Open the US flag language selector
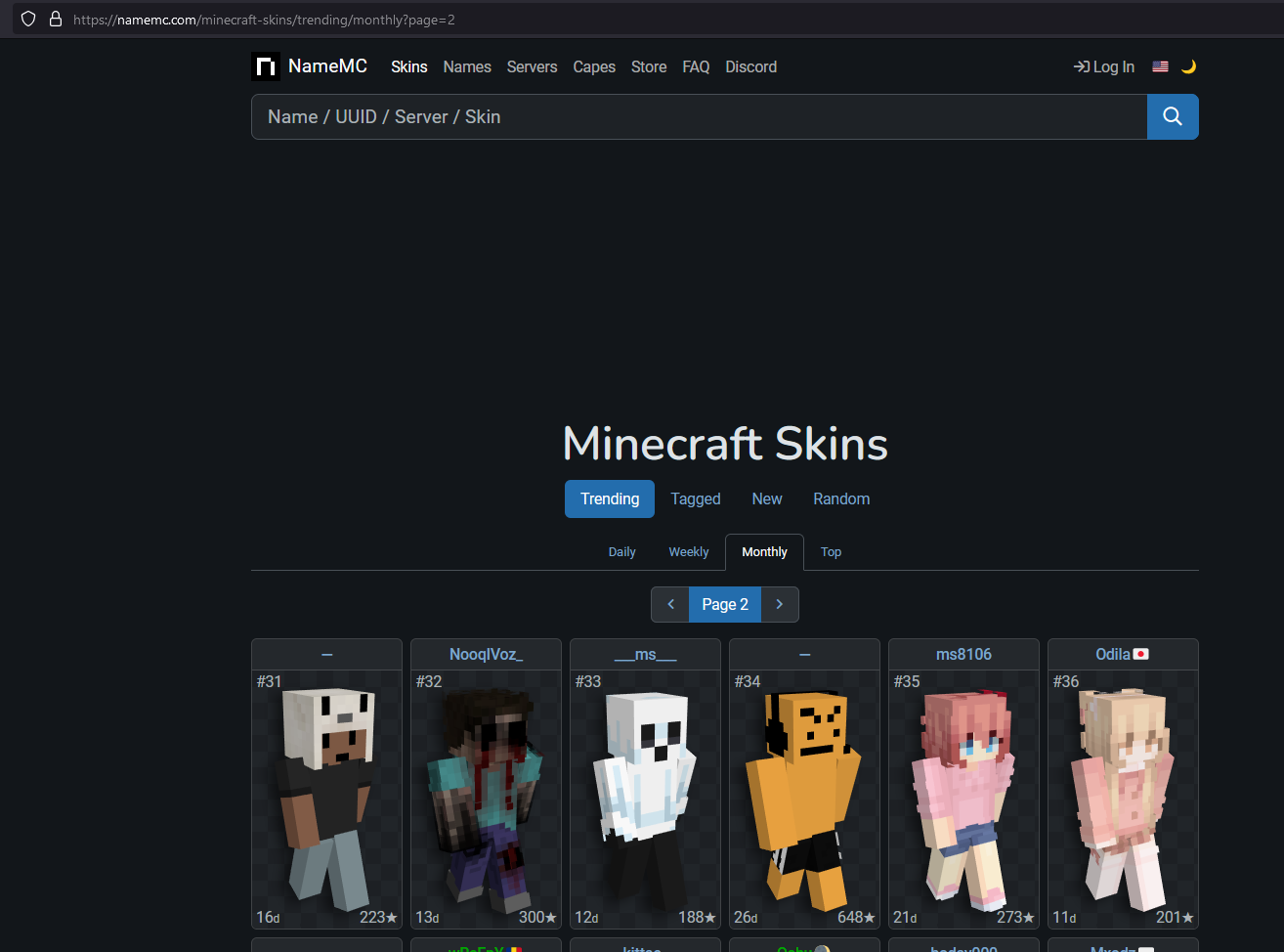 pos(1160,66)
